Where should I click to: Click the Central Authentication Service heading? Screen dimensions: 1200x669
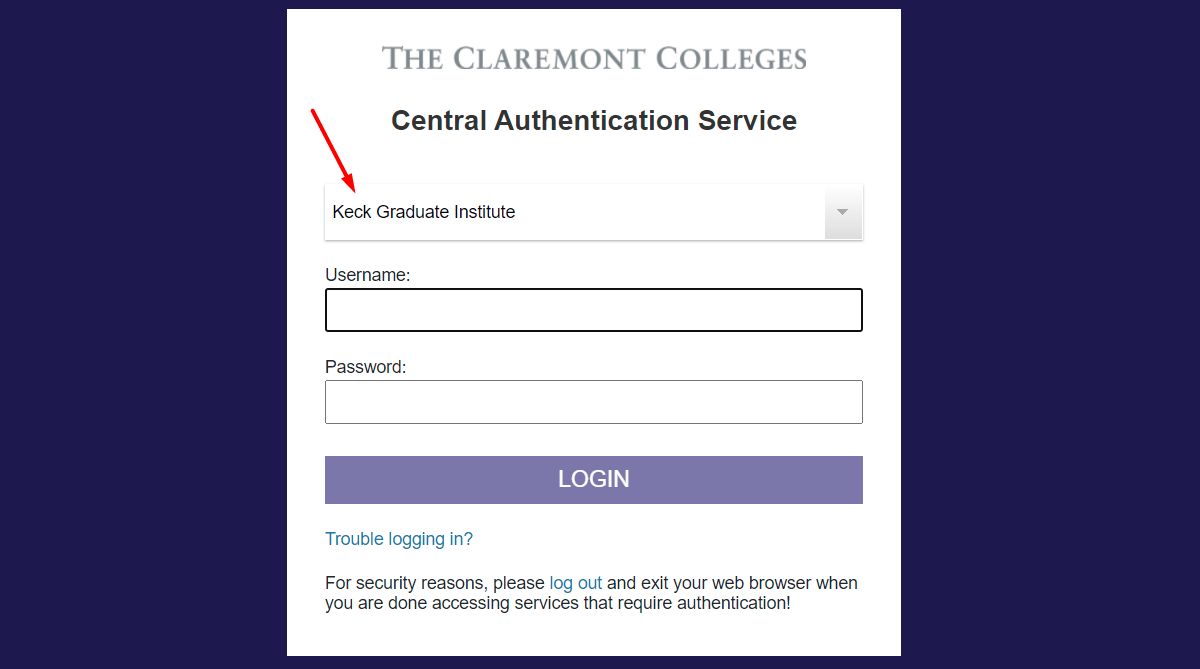(x=594, y=121)
